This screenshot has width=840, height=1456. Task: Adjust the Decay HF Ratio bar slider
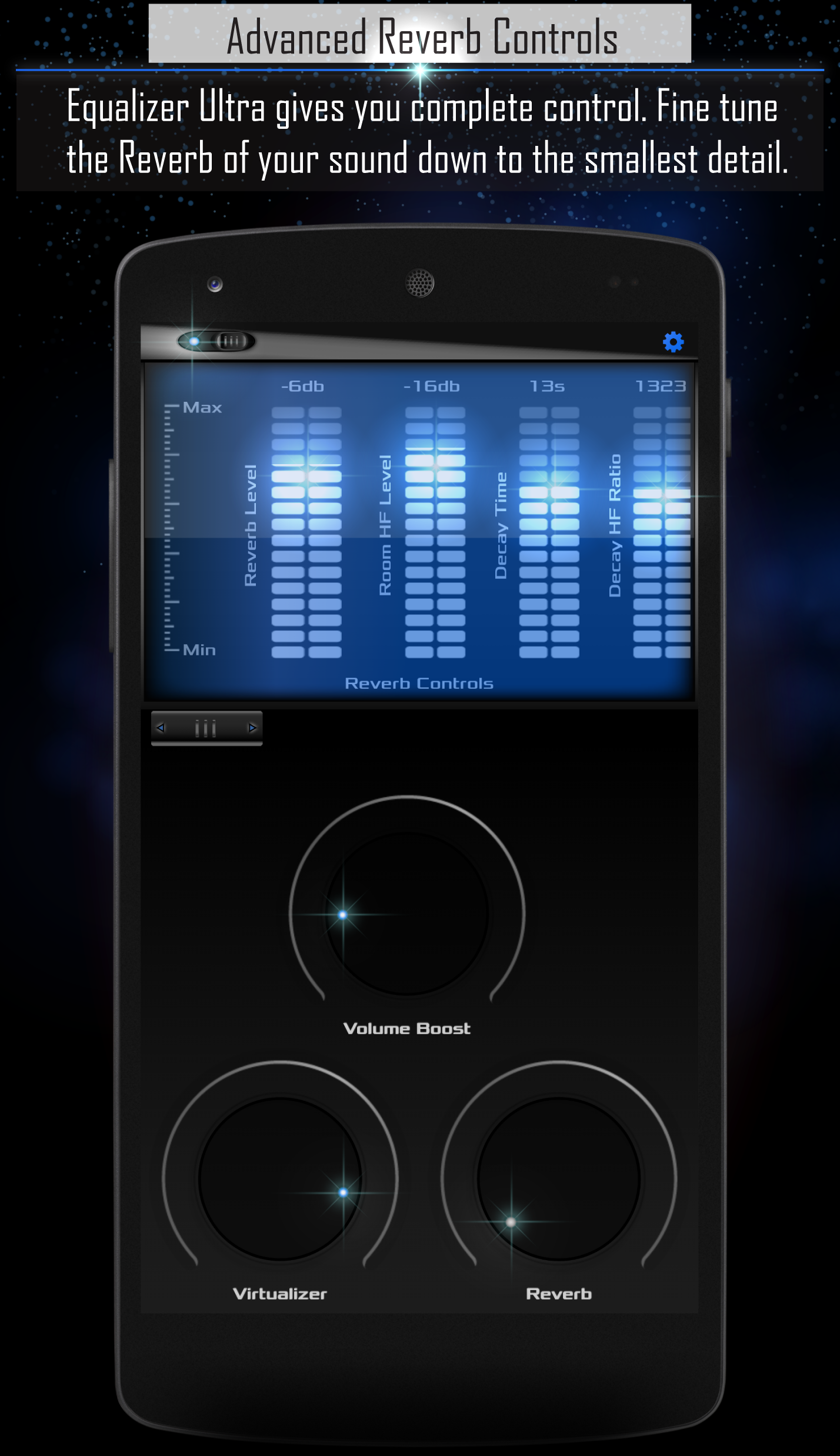coord(662,532)
